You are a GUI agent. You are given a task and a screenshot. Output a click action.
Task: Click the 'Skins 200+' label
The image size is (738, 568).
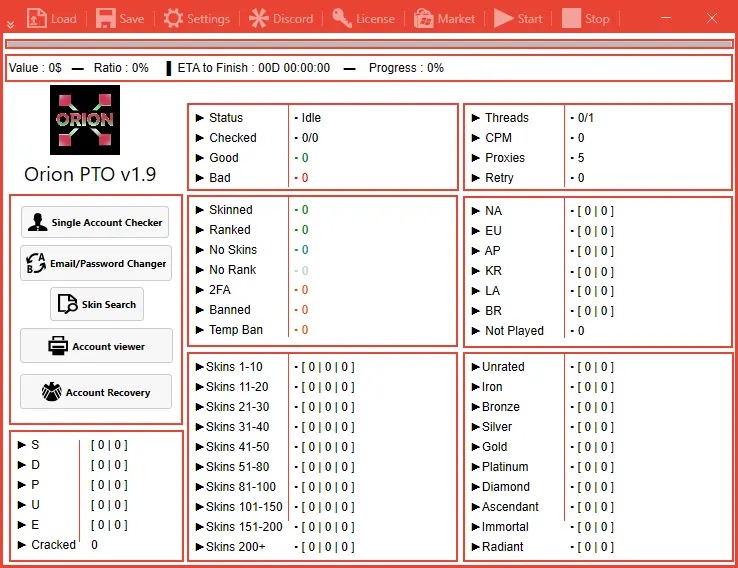coord(236,547)
